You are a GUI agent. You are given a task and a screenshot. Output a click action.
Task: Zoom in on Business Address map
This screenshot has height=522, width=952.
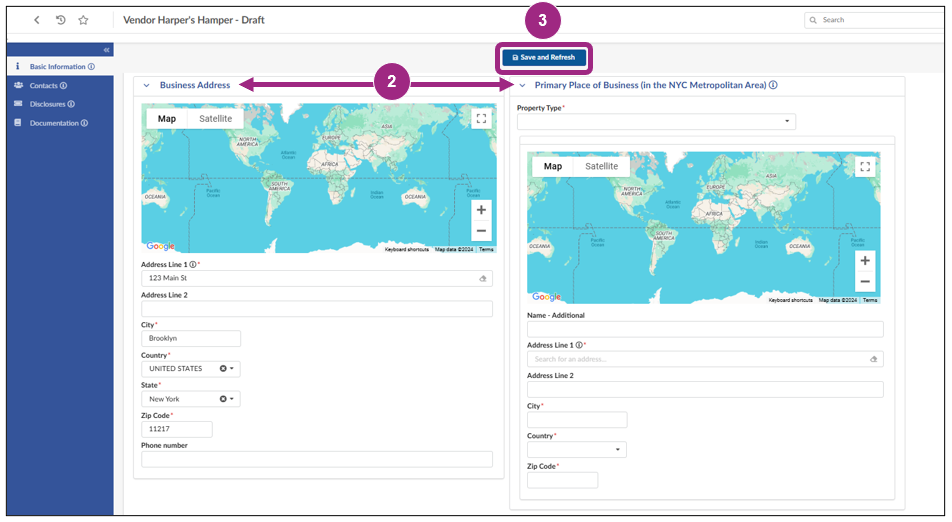pyautogui.click(x=481, y=210)
